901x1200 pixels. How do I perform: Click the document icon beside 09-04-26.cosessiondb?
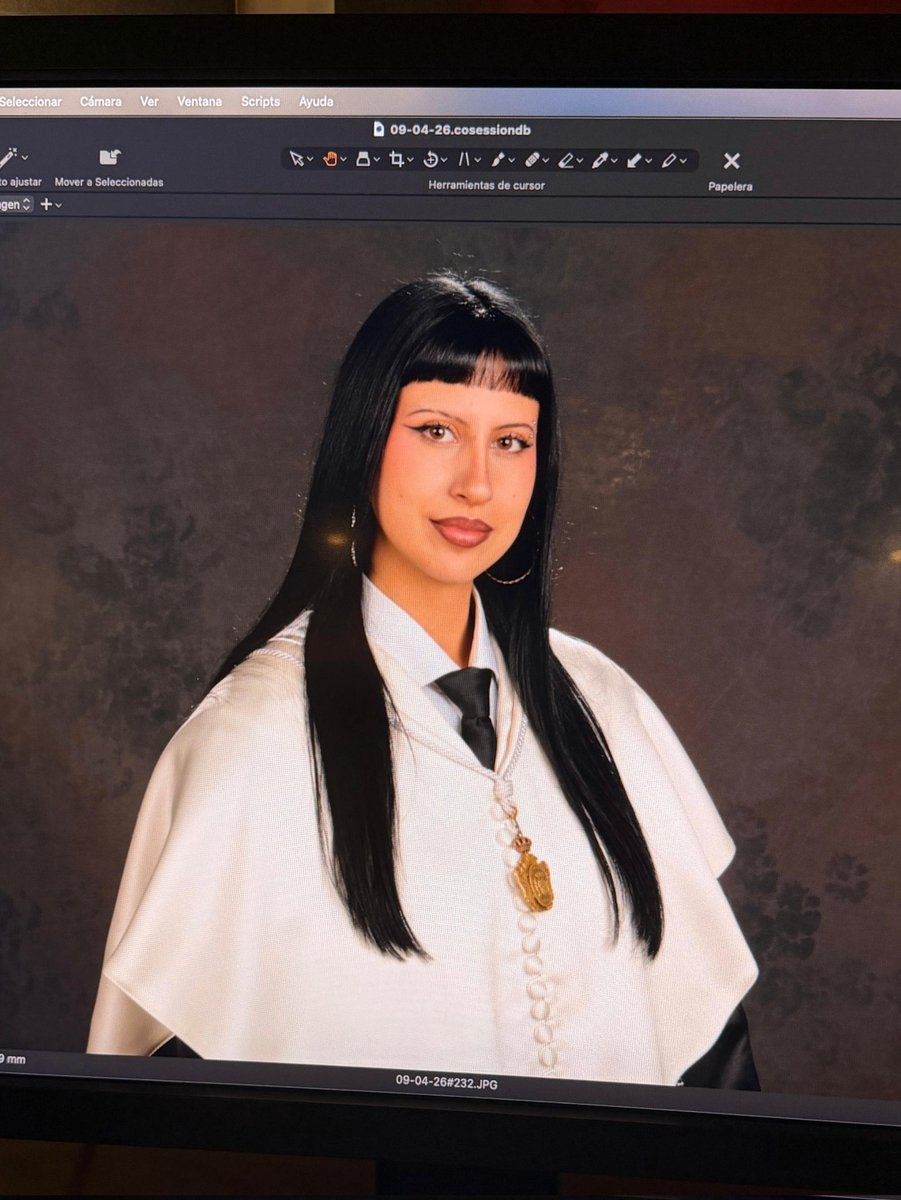[379, 128]
